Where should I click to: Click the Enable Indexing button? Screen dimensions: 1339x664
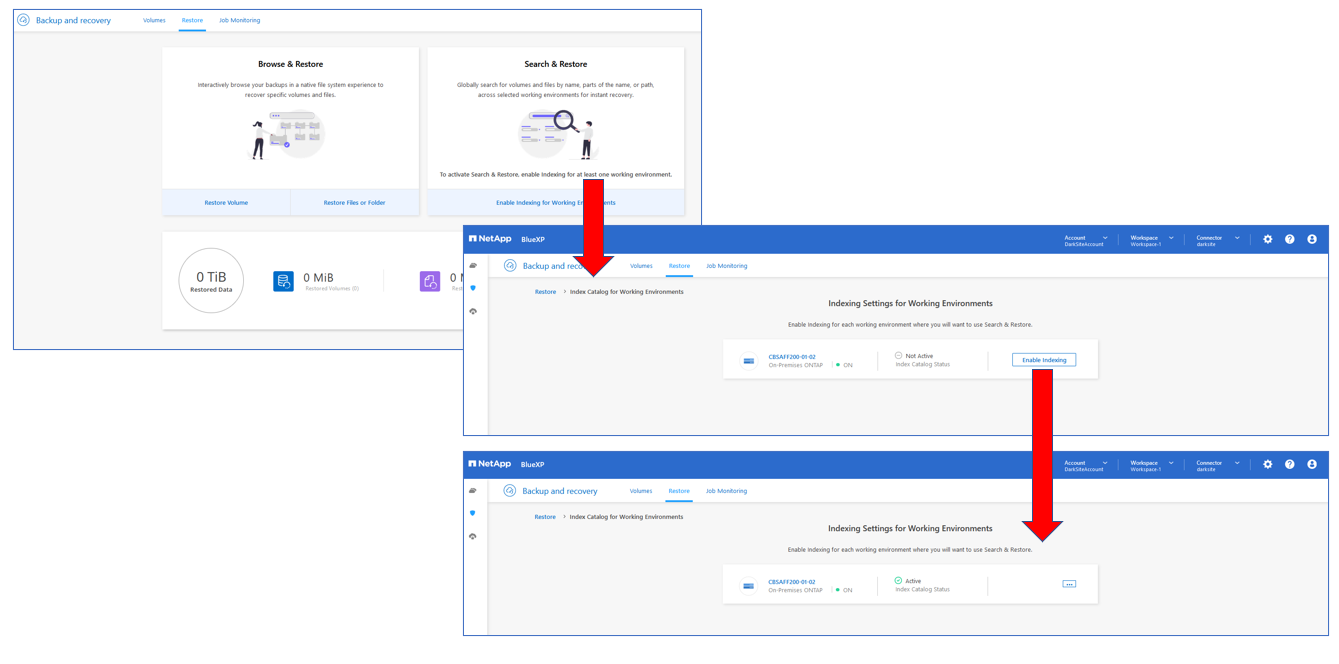pyautogui.click(x=1044, y=360)
